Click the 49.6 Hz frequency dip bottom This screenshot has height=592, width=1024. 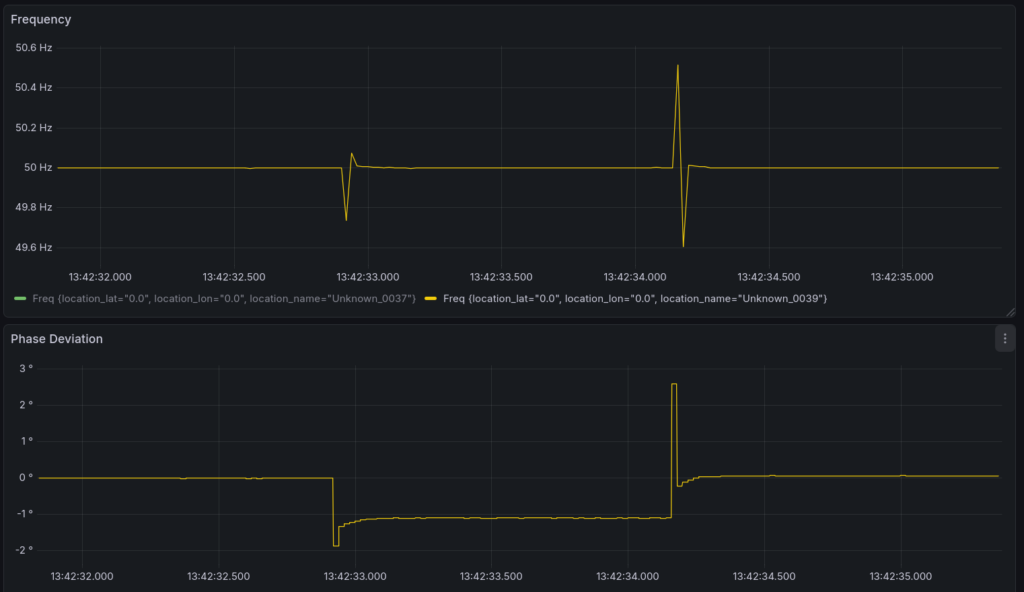coord(683,245)
